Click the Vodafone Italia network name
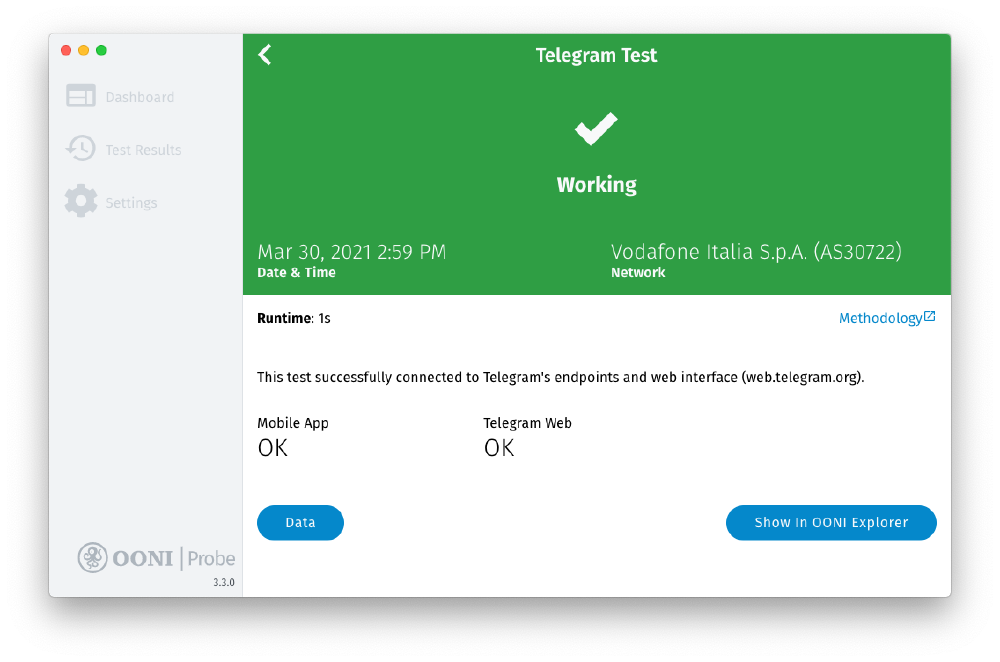The image size is (1000, 662). [x=756, y=252]
